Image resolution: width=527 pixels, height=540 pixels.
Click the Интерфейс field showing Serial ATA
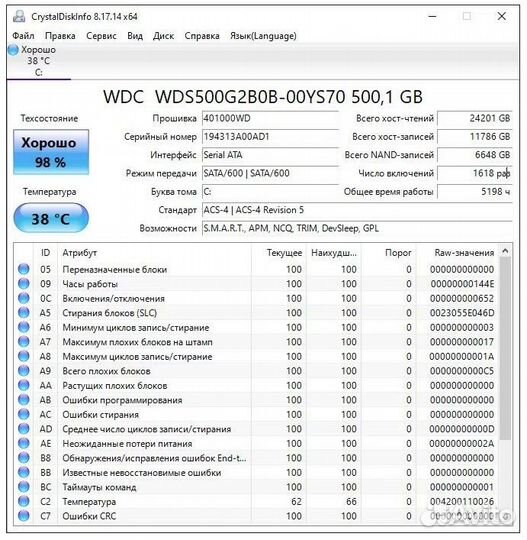pos(270,155)
